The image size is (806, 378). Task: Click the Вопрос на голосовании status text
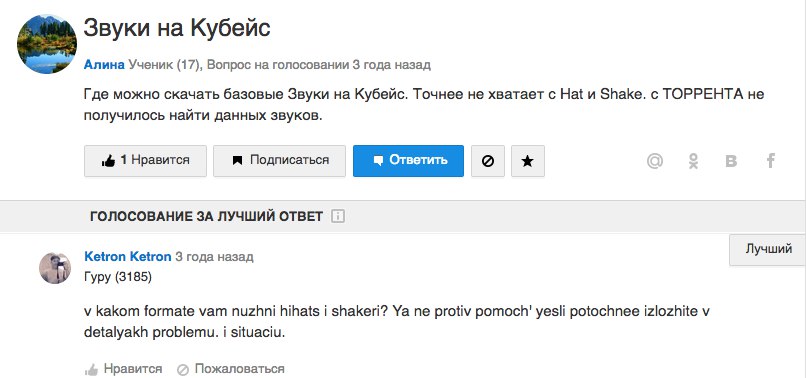278,65
